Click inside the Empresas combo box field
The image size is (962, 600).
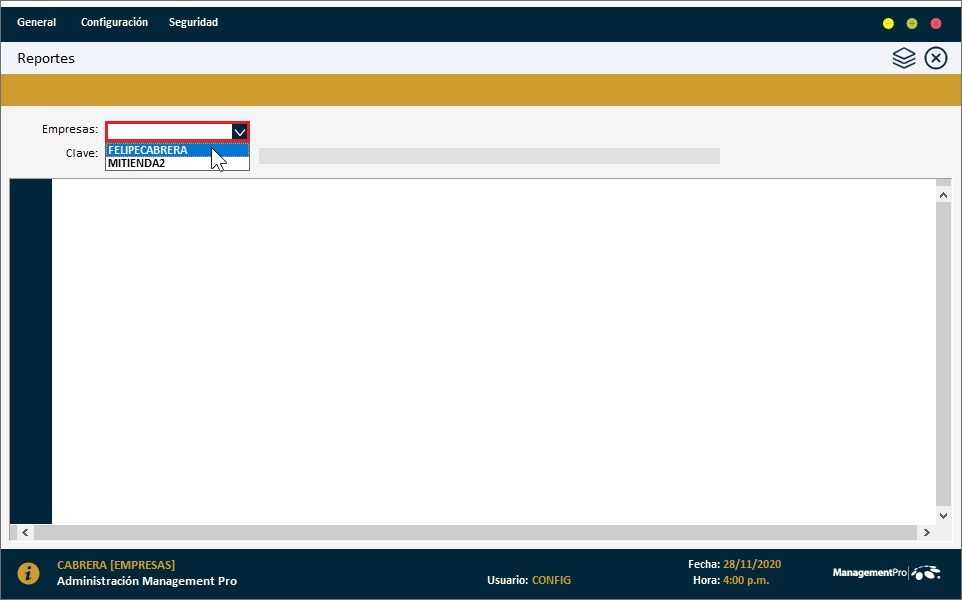(x=169, y=131)
